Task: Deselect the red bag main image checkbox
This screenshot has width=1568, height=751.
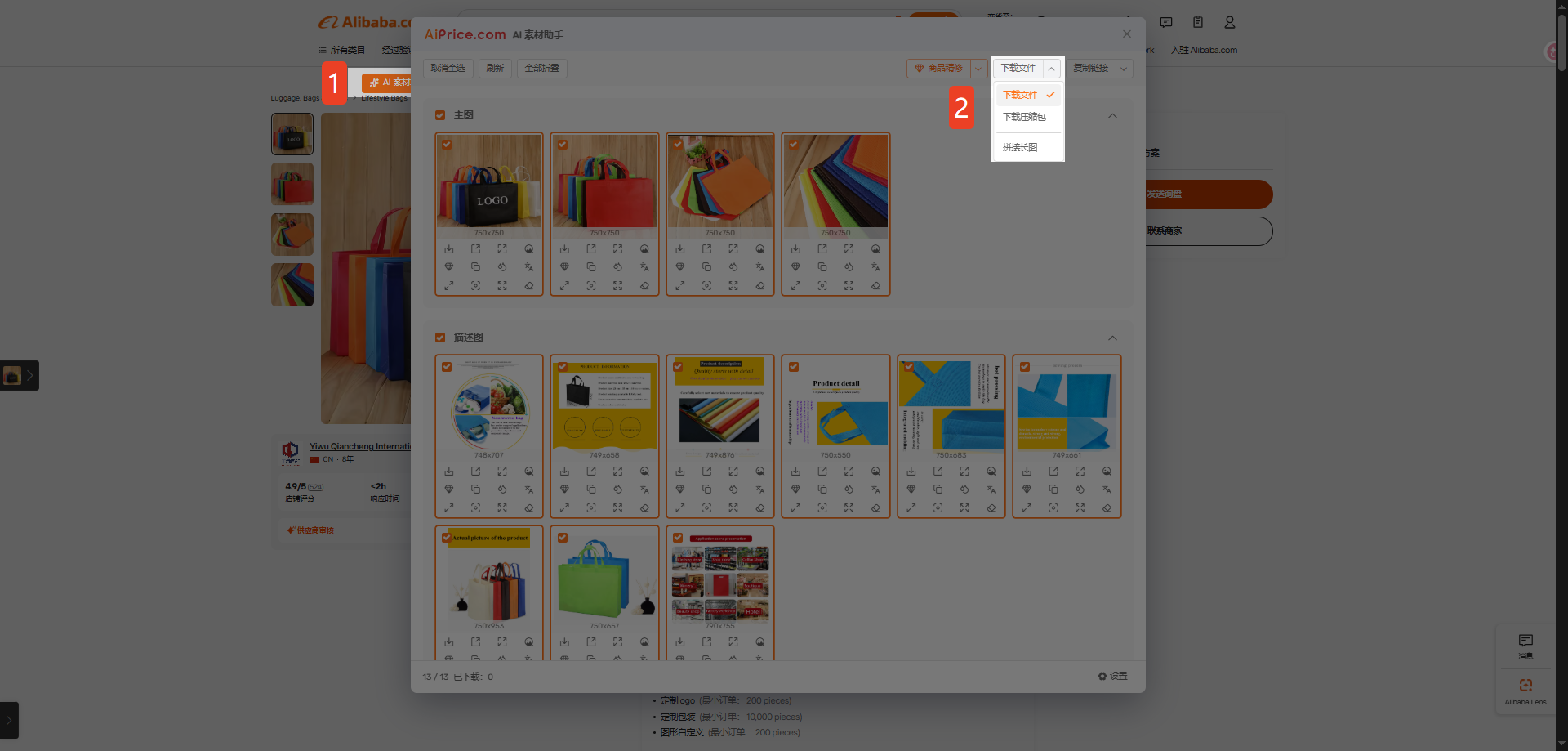Action: [x=563, y=145]
